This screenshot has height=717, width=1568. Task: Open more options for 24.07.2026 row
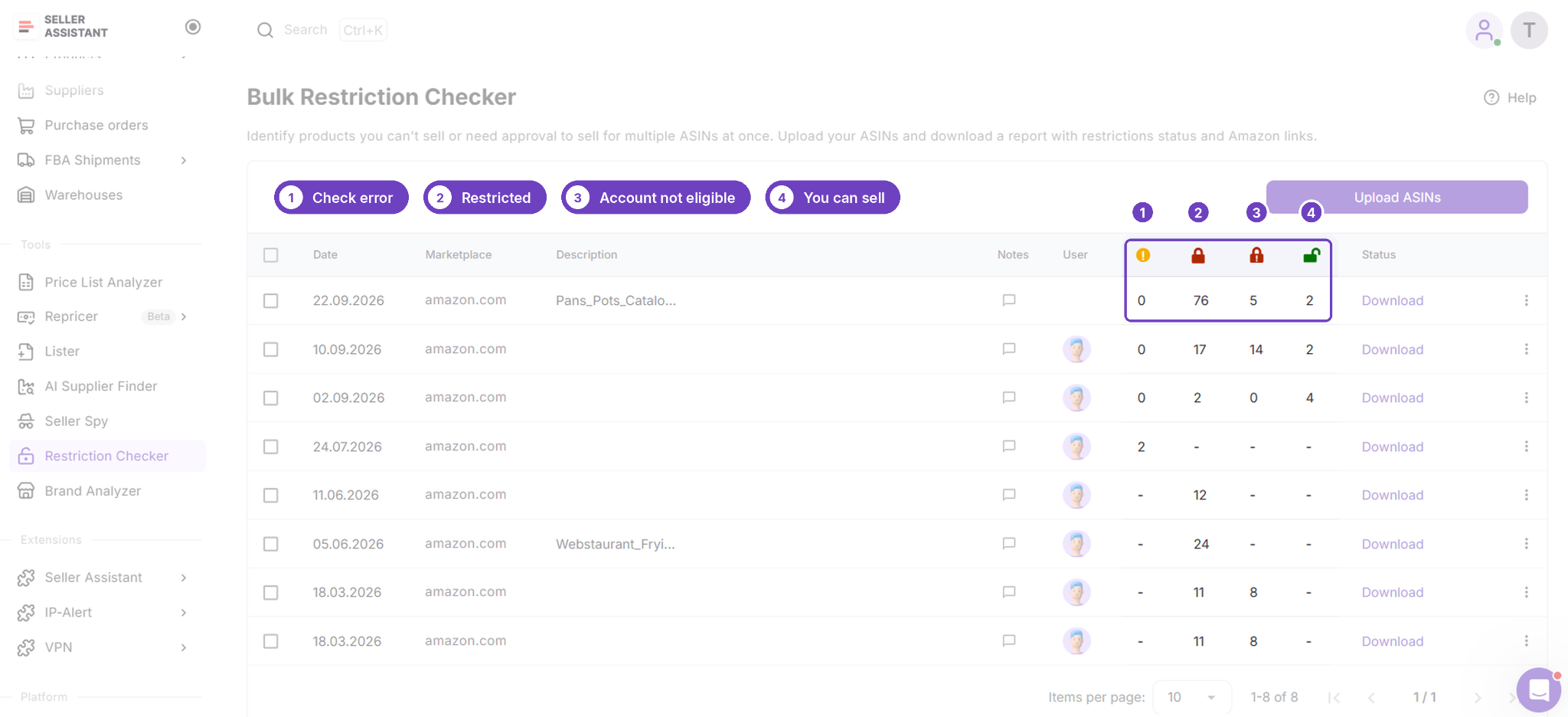click(1526, 447)
